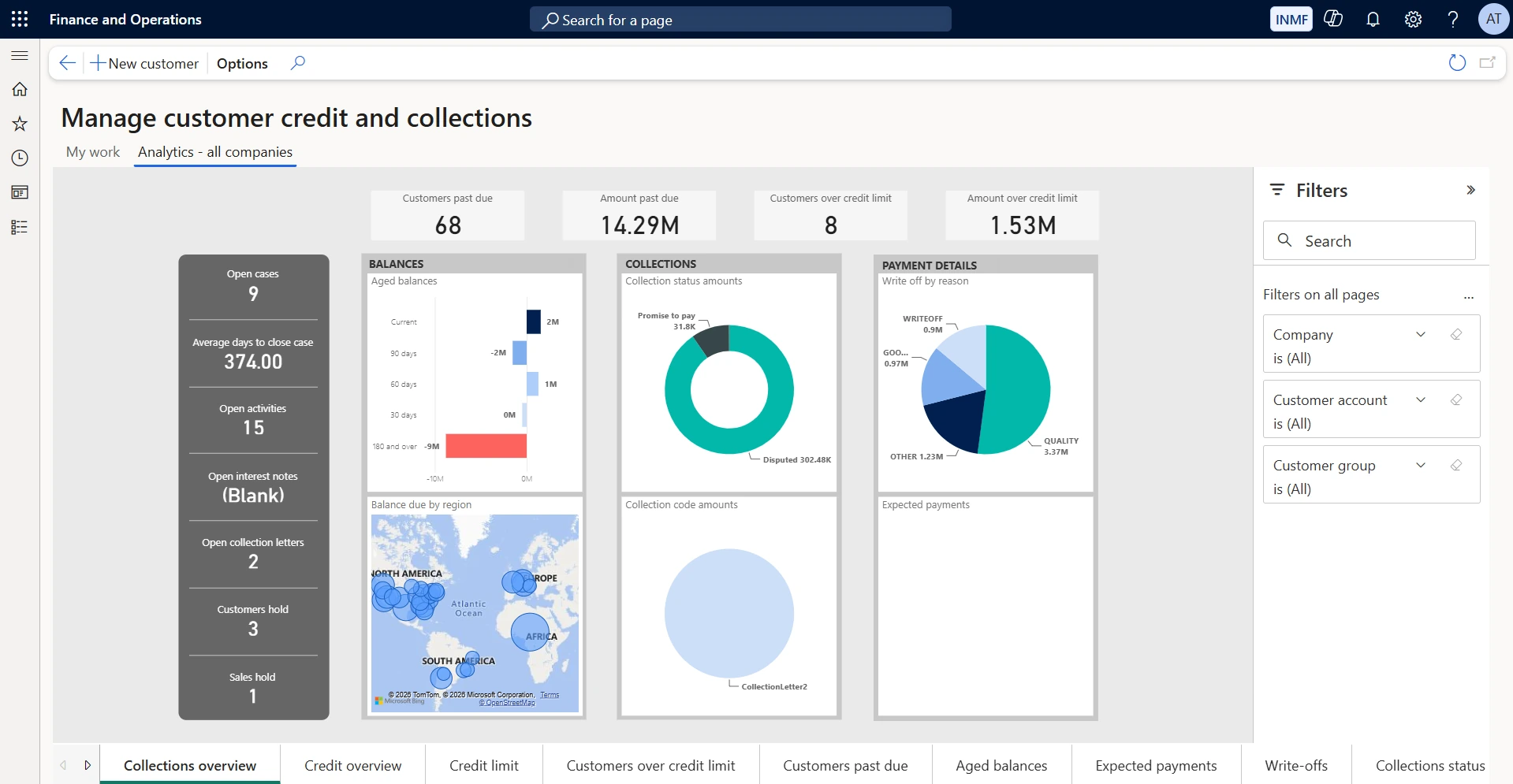Open the Customers past due report page
The width and height of the screenshot is (1513, 784).
[845, 765]
